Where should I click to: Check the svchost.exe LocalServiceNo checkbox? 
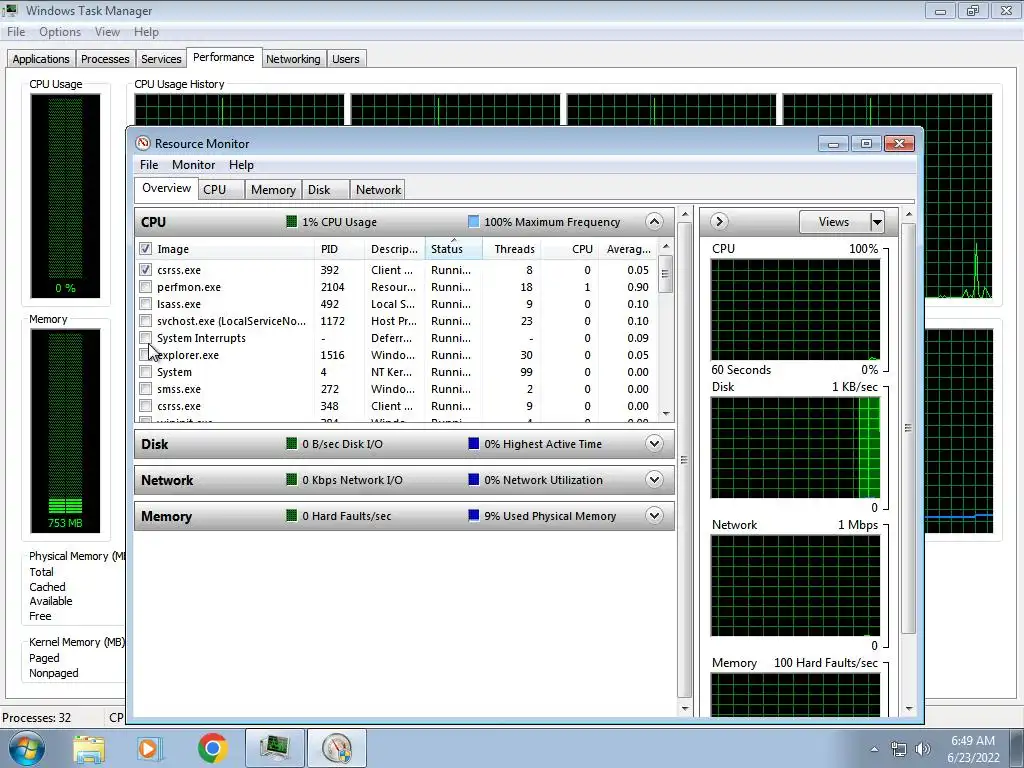145,321
